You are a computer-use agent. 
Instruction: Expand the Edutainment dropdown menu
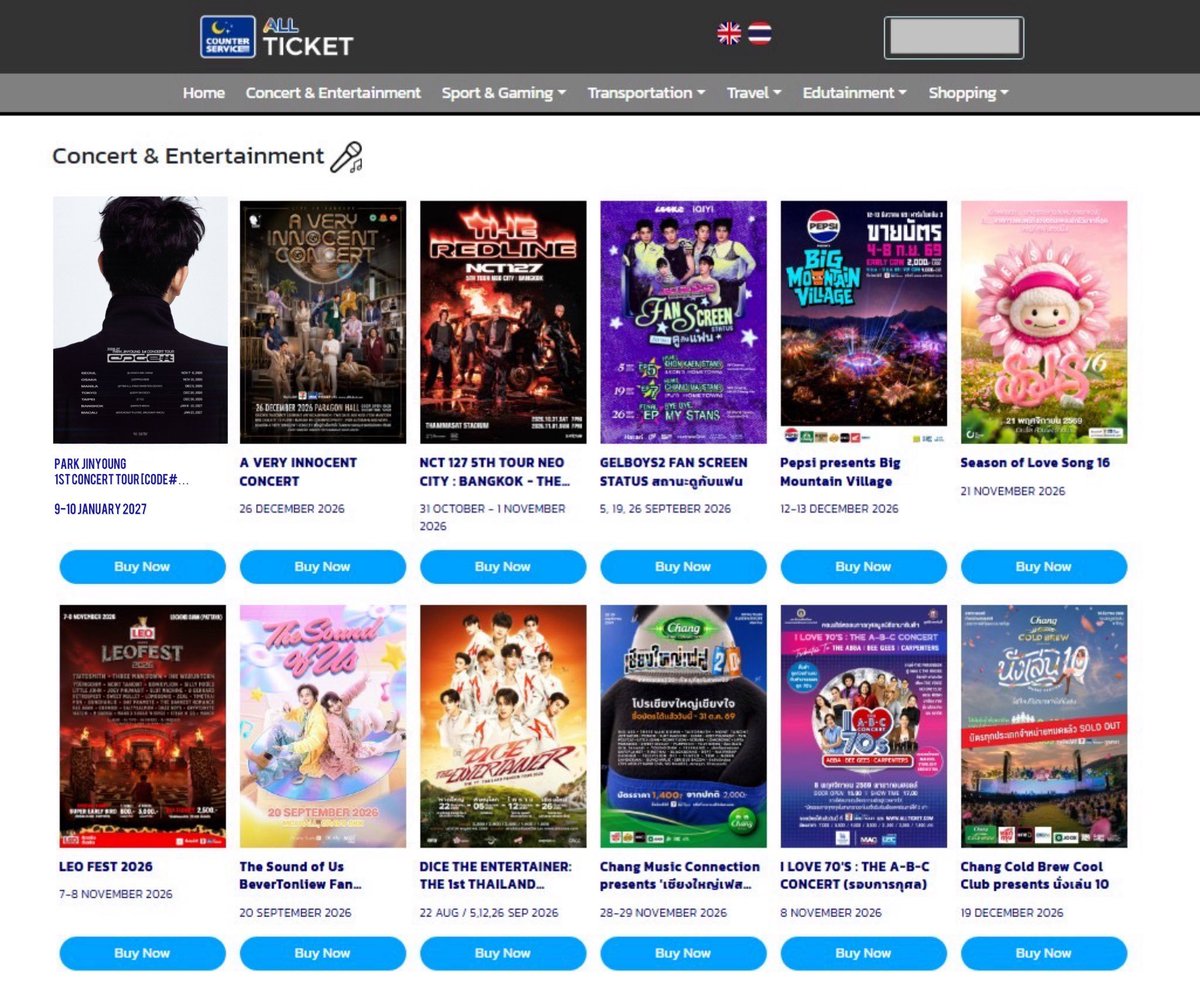pyautogui.click(x=855, y=93)
